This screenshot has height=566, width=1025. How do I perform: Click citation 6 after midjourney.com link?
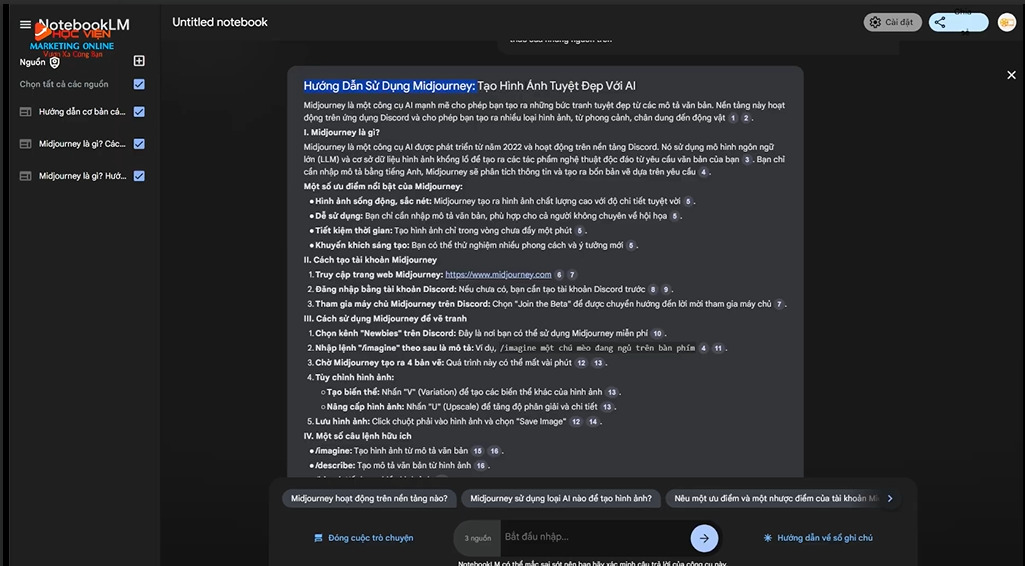(x=560, y=275)
